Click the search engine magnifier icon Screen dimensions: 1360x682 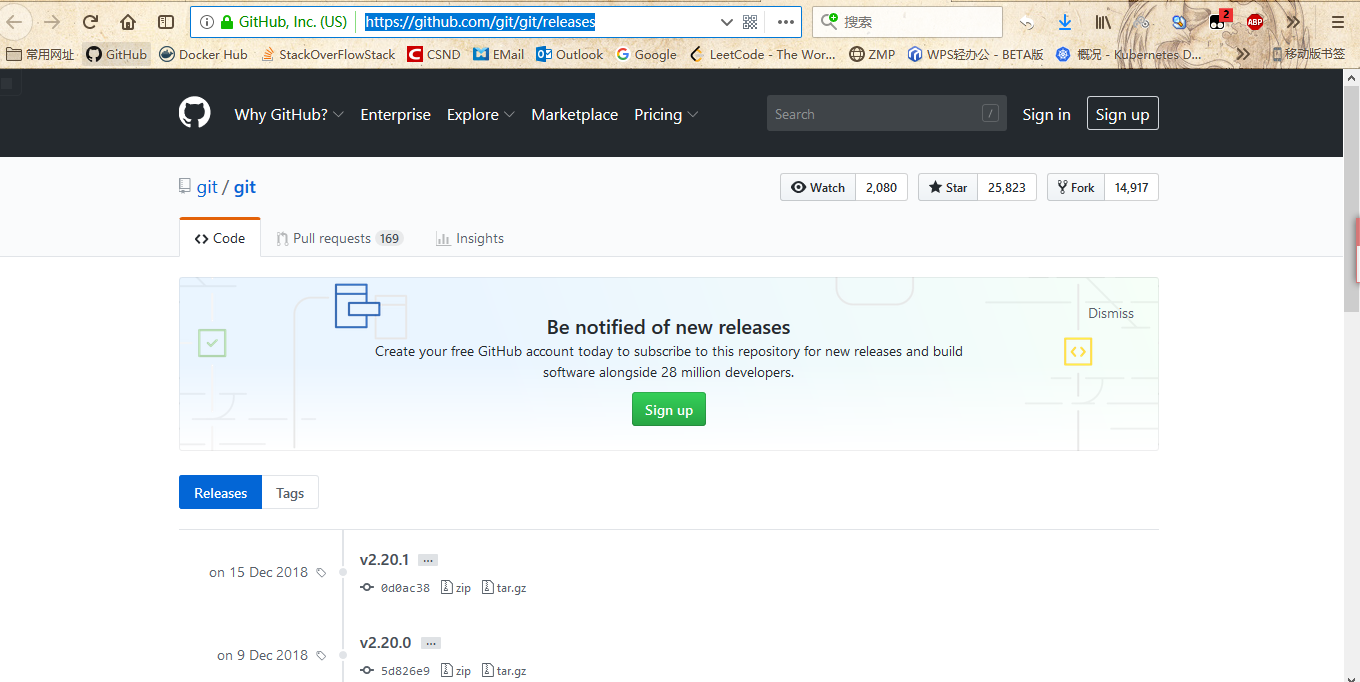[828, 22]
